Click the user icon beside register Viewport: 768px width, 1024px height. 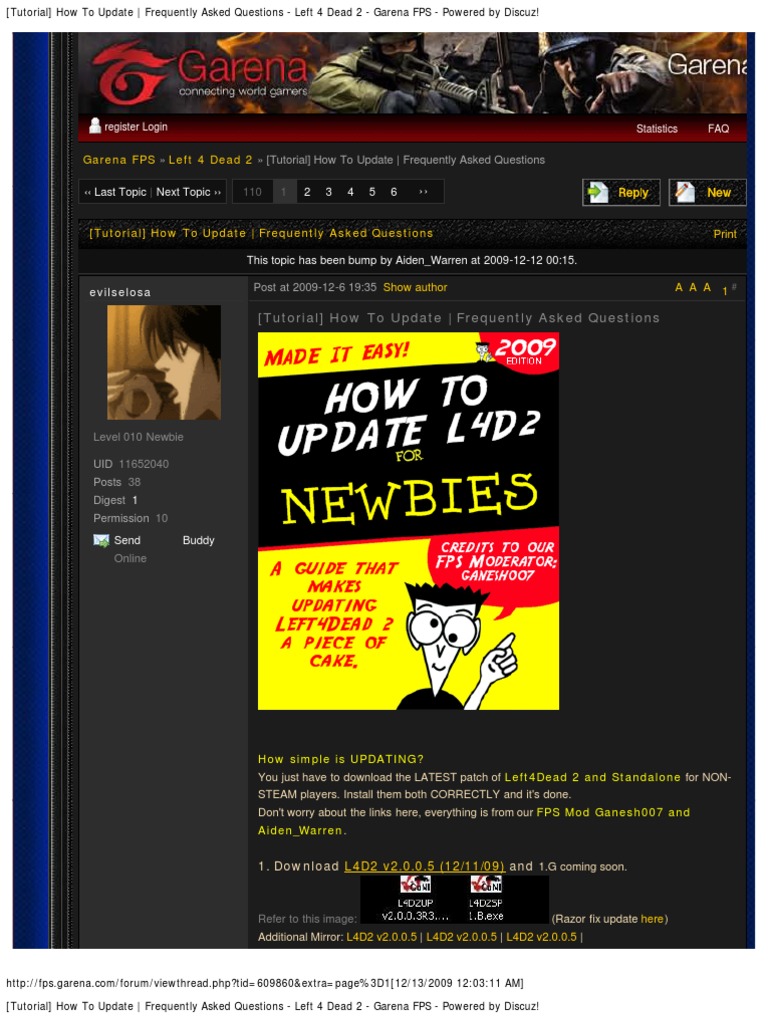point(95,126)
